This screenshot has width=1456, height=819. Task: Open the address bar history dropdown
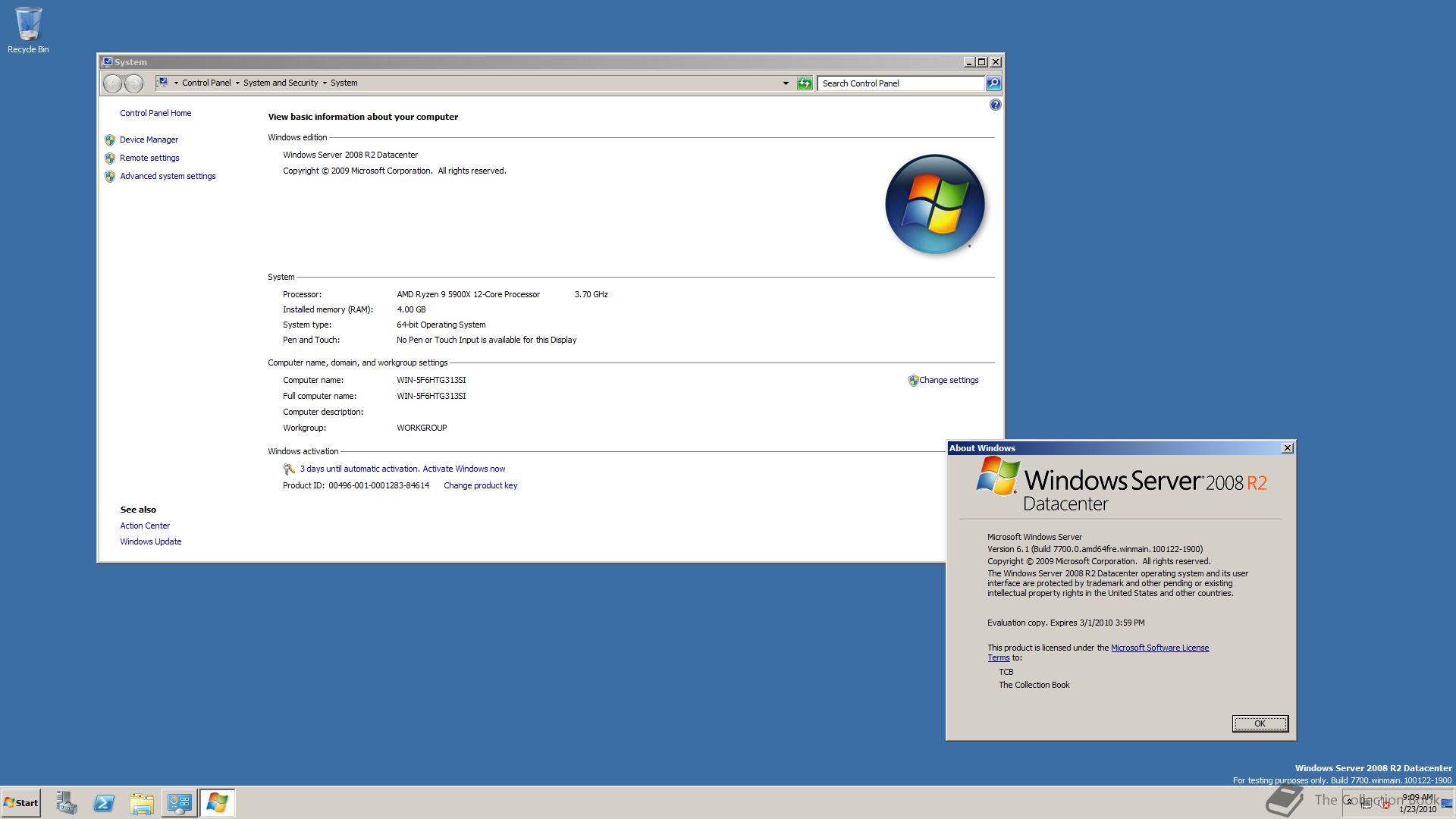click(x=786, y=83)
